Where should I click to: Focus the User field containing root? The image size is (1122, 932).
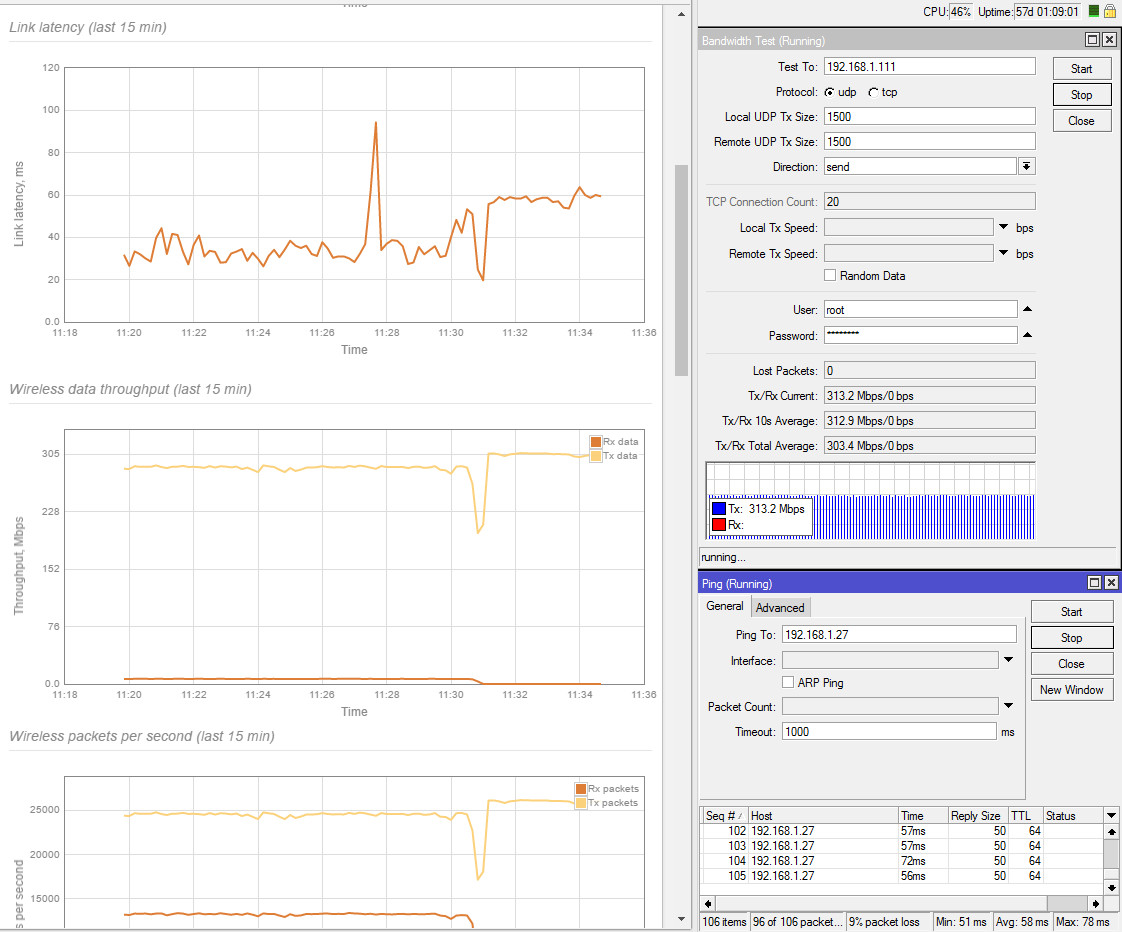click(x=920, y=309)
